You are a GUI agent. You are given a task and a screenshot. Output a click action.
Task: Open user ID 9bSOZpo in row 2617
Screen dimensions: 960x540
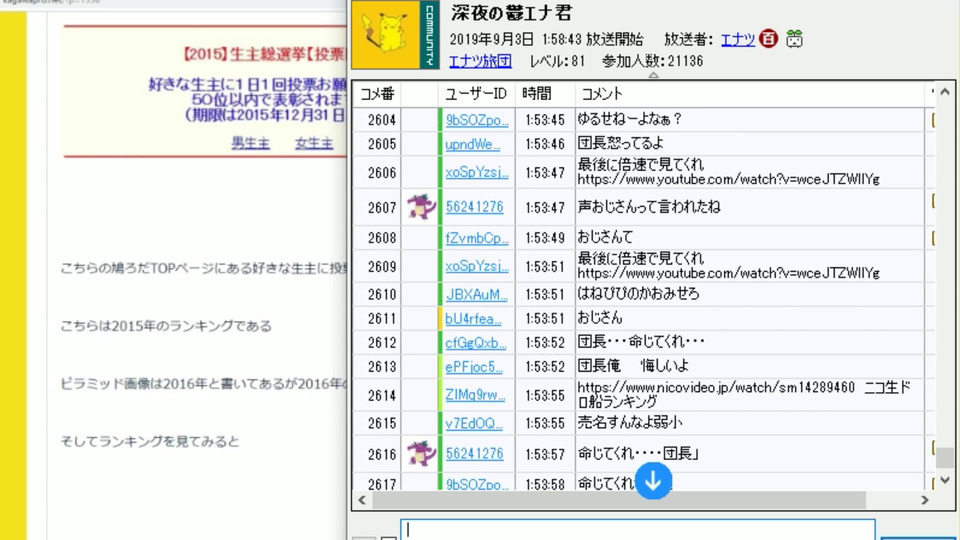click(477, 484)
